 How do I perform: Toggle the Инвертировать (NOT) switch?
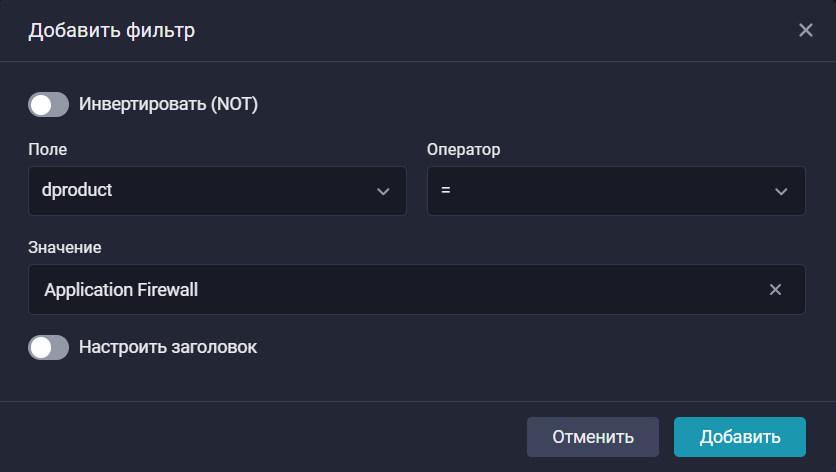48,104
